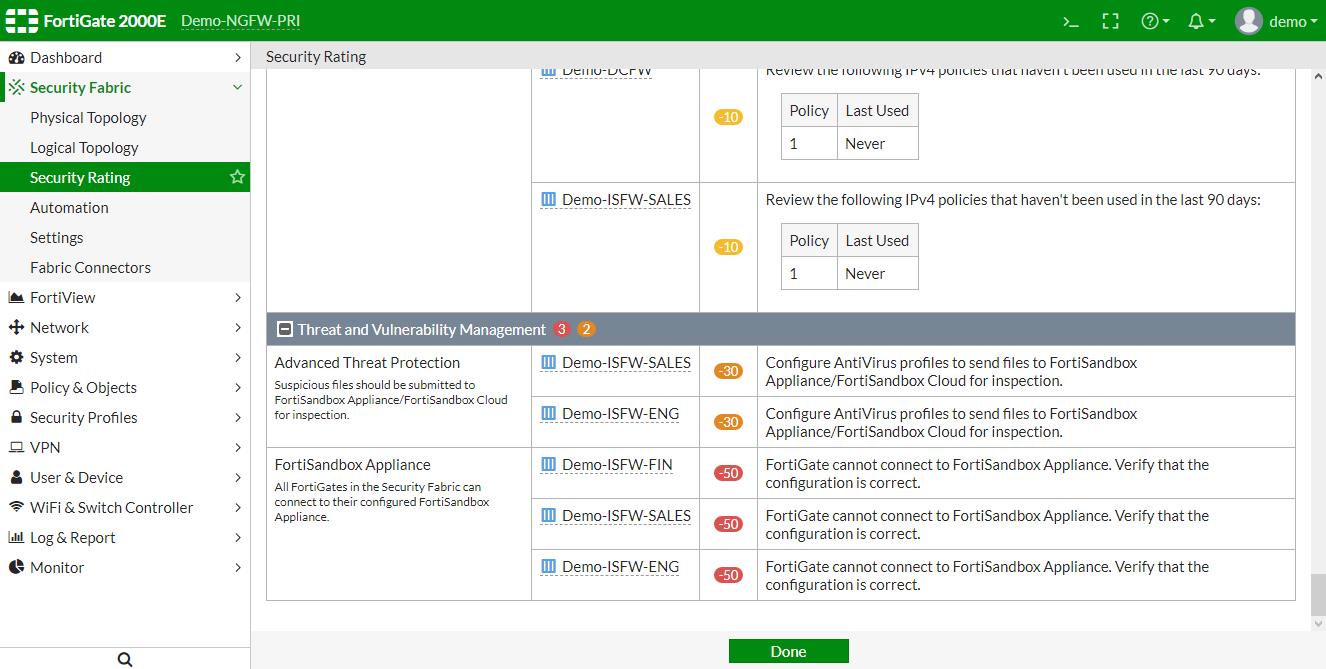Image resolution: width=1326 pixels, height=669 pixels.
Task: Expand the Policy & Objects chevron
Action: 237,388
